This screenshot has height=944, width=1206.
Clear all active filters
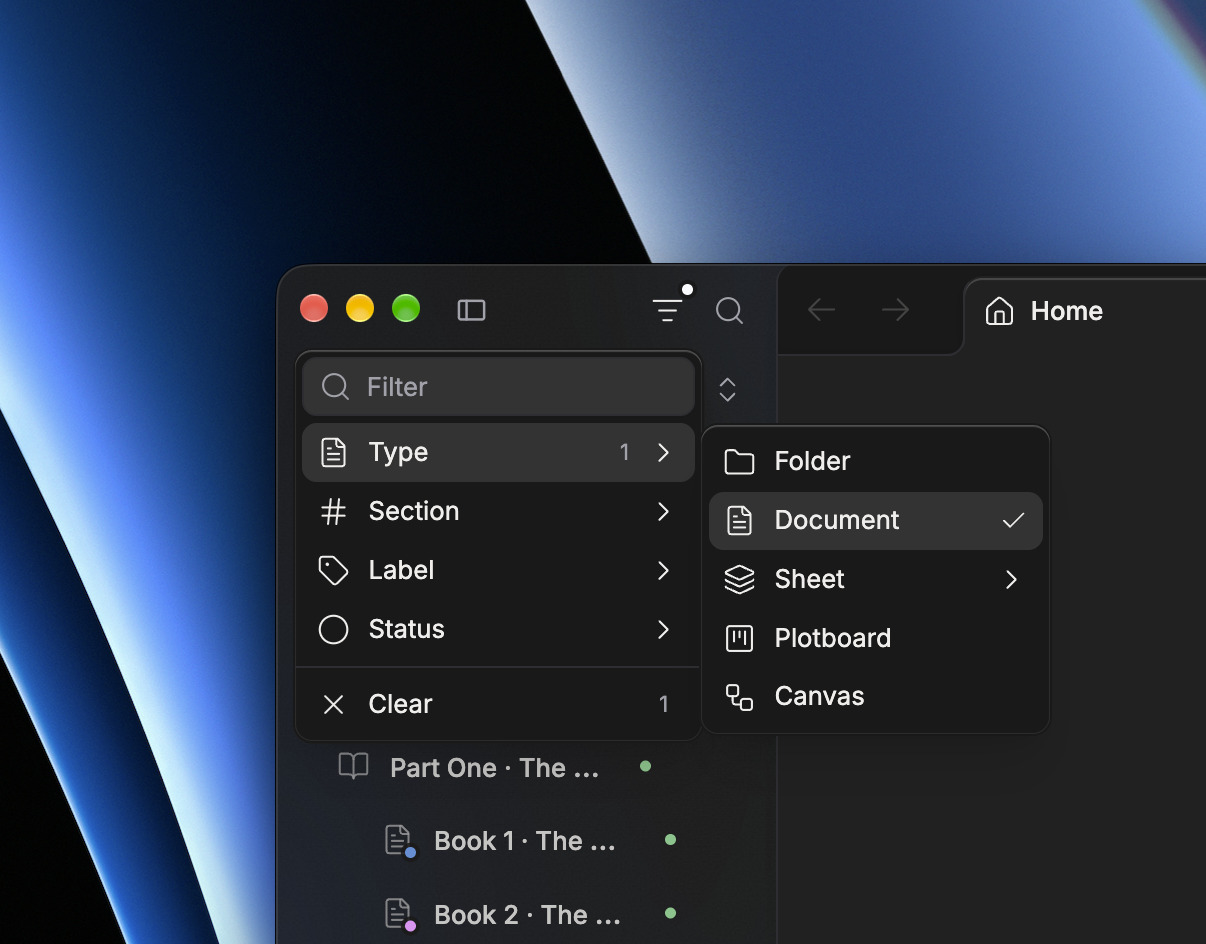[499, 704]
